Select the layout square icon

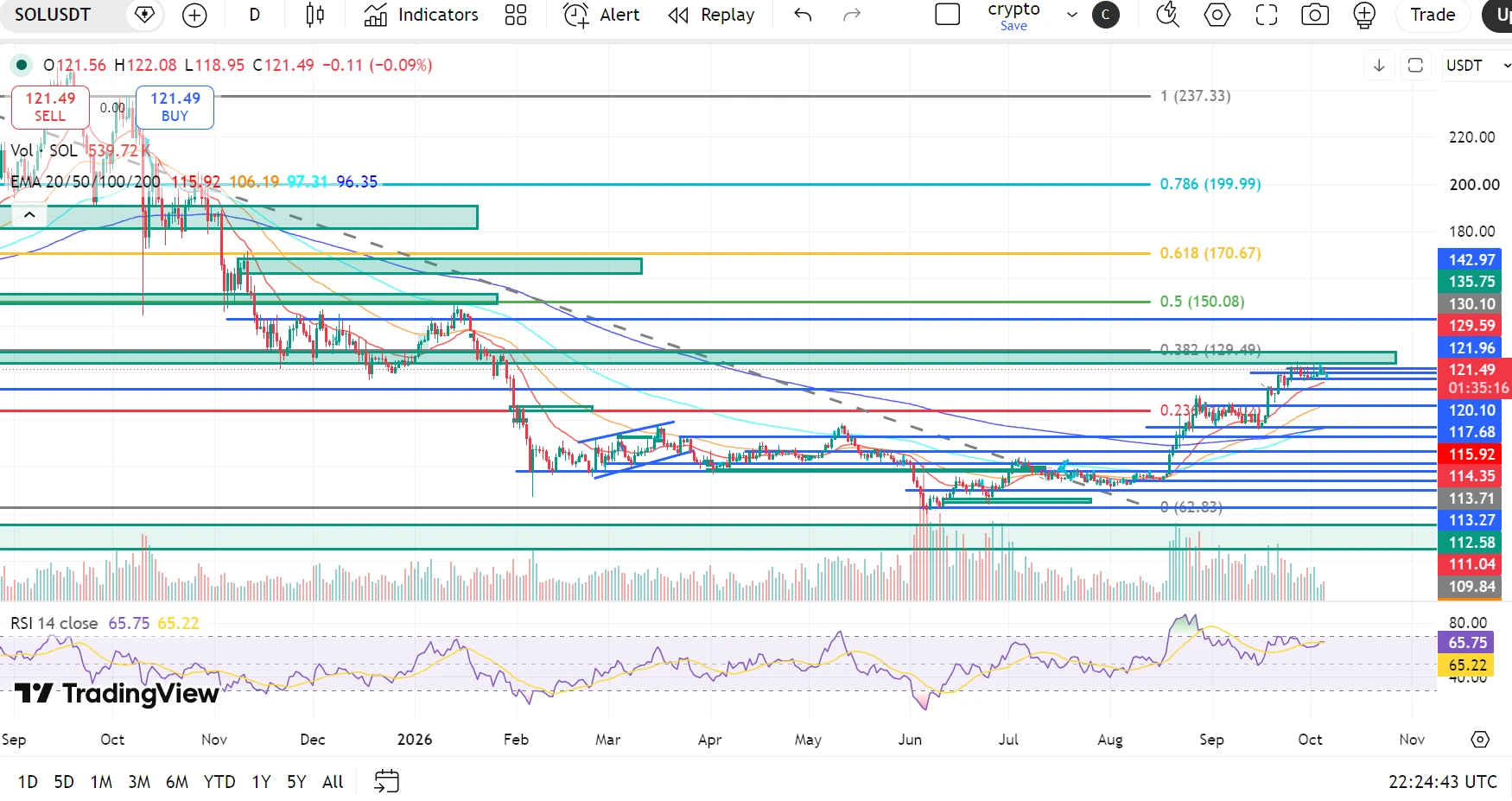[x=948, y=15]
